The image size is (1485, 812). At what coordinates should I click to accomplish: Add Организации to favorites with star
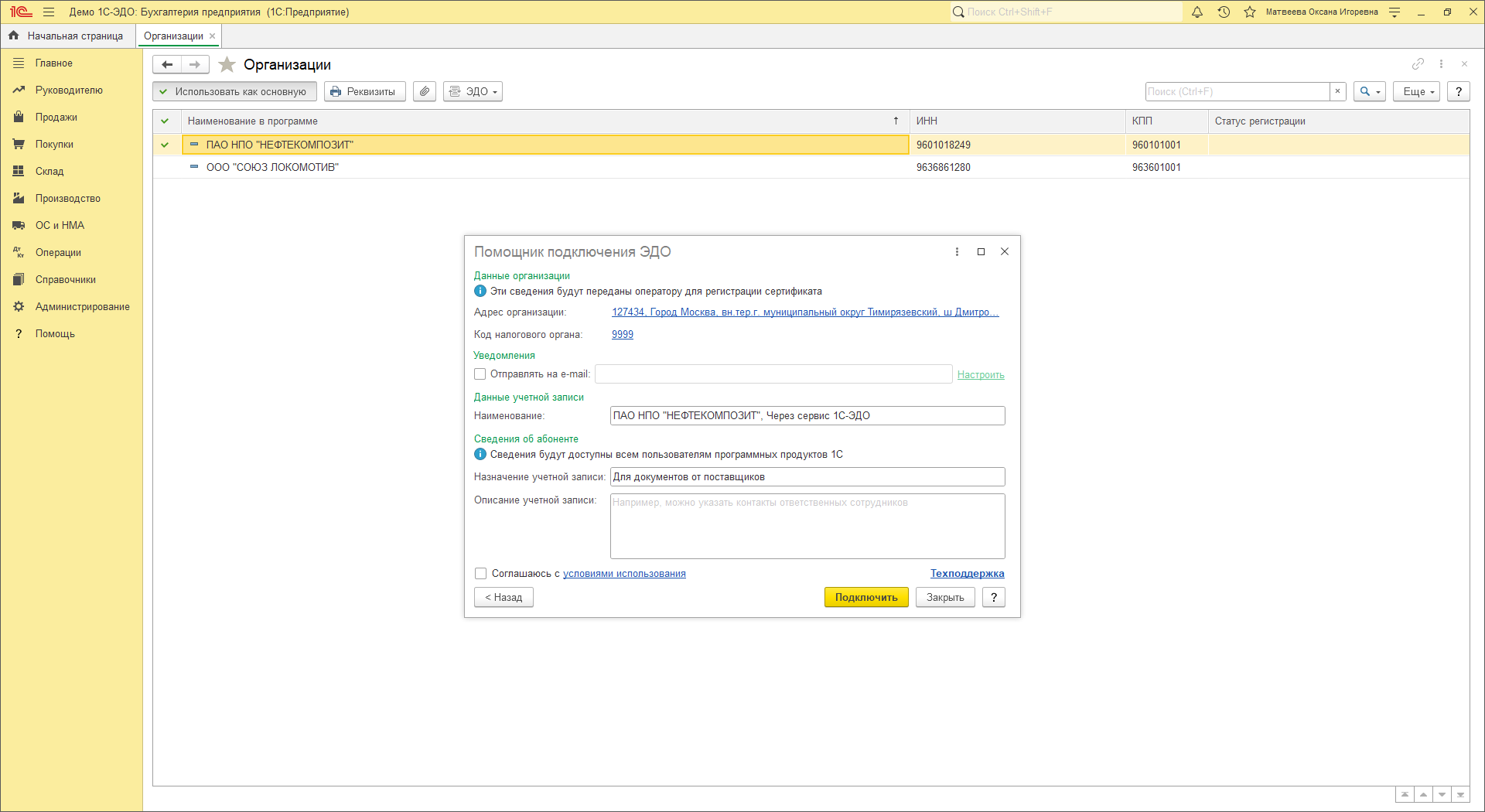point(227,65)
